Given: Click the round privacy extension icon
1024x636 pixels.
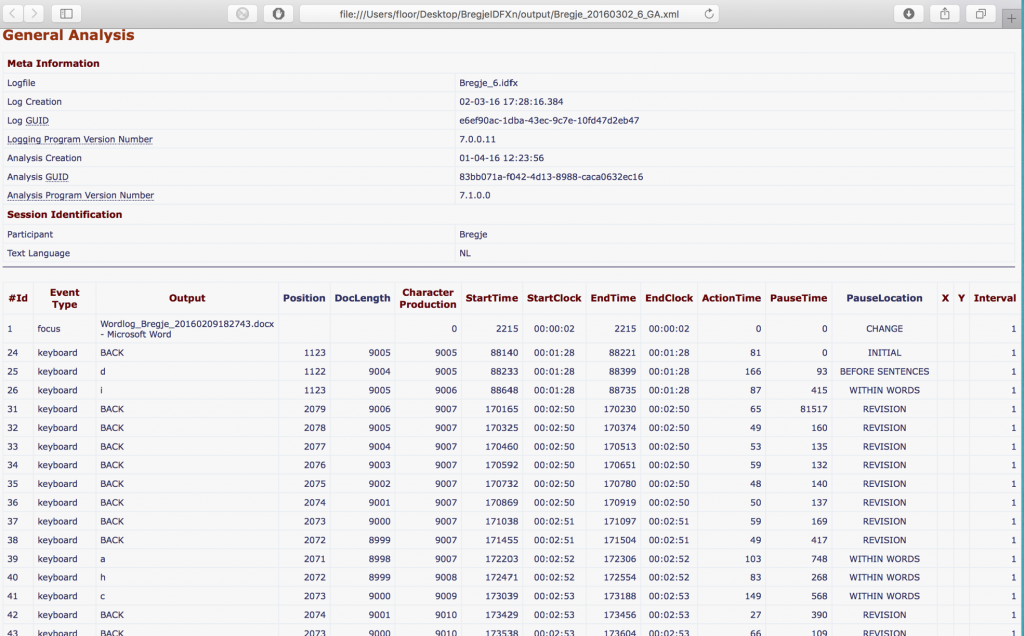Looking at the screenshot, I should click(278, 13).
